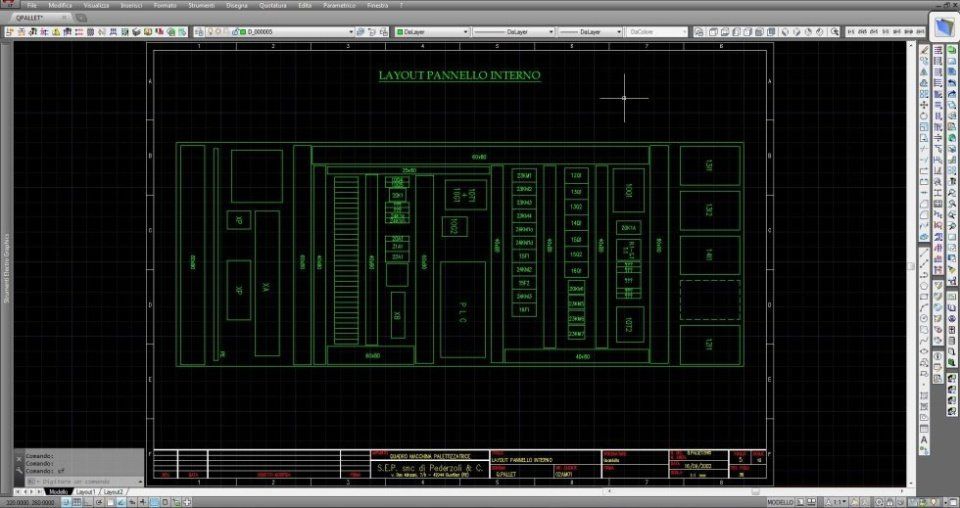This screenshot has height=508, width=960.
Task: Open the Quotatura menu
Action: click(272, 6)
